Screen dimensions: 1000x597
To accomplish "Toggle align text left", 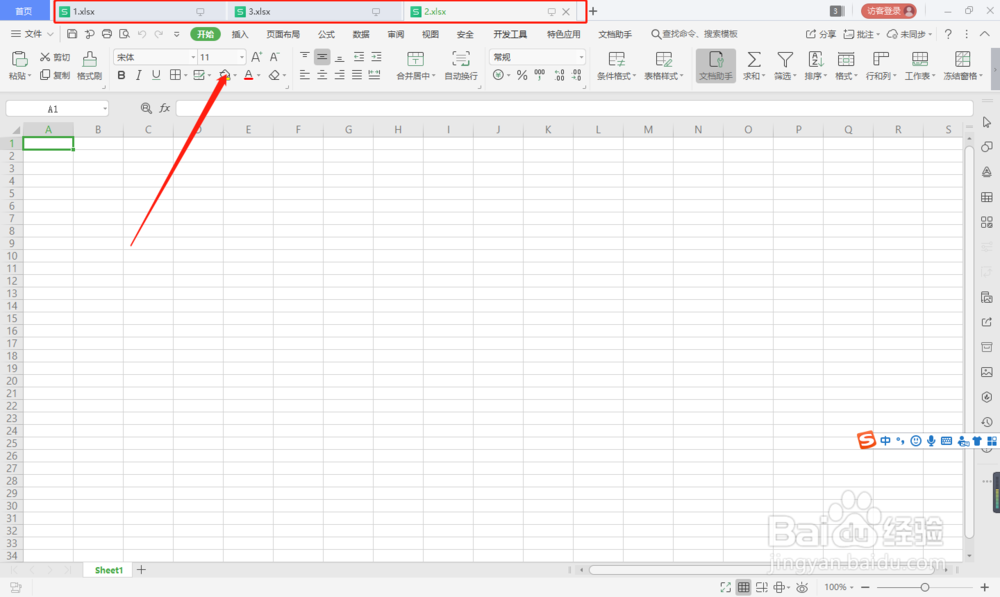I will pos(305,75).
